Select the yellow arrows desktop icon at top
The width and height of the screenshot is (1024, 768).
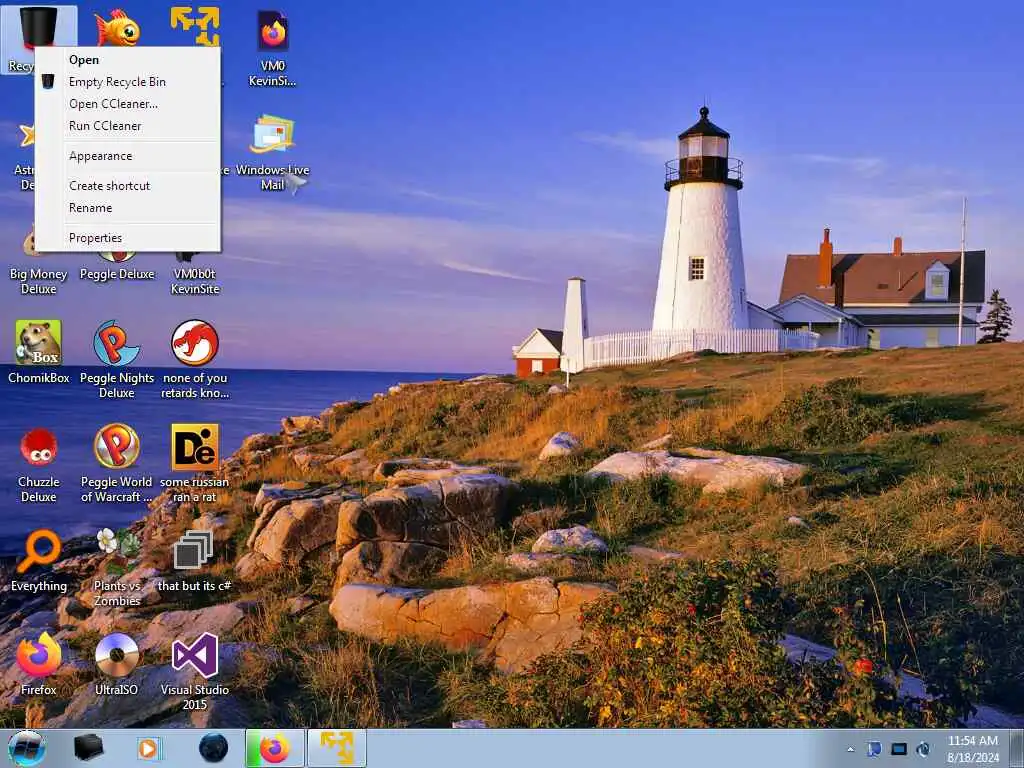pyautogui.click(x=195, y=26)
